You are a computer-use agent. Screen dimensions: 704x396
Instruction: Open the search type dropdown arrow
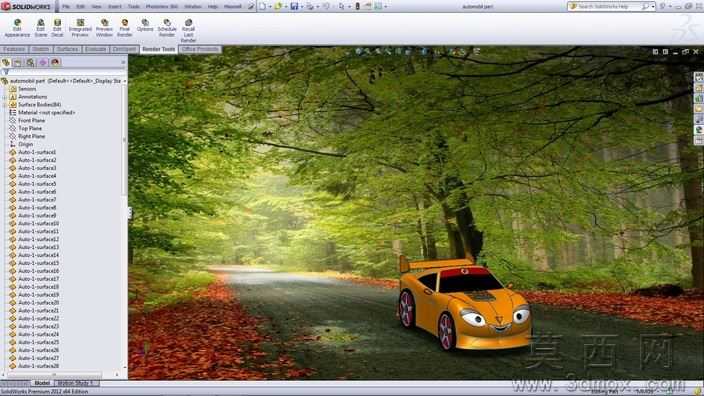pos(653,6)
